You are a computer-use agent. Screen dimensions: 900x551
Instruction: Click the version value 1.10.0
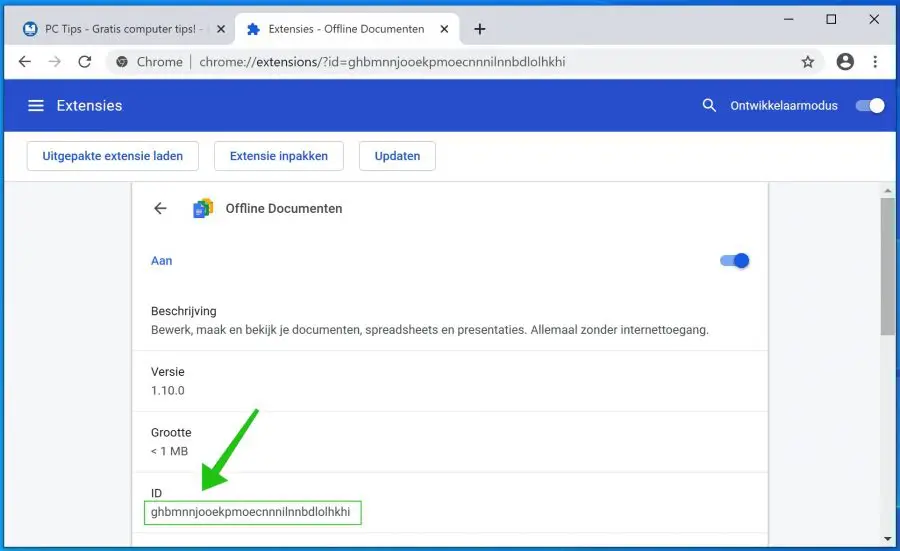[x=168, y=390]
